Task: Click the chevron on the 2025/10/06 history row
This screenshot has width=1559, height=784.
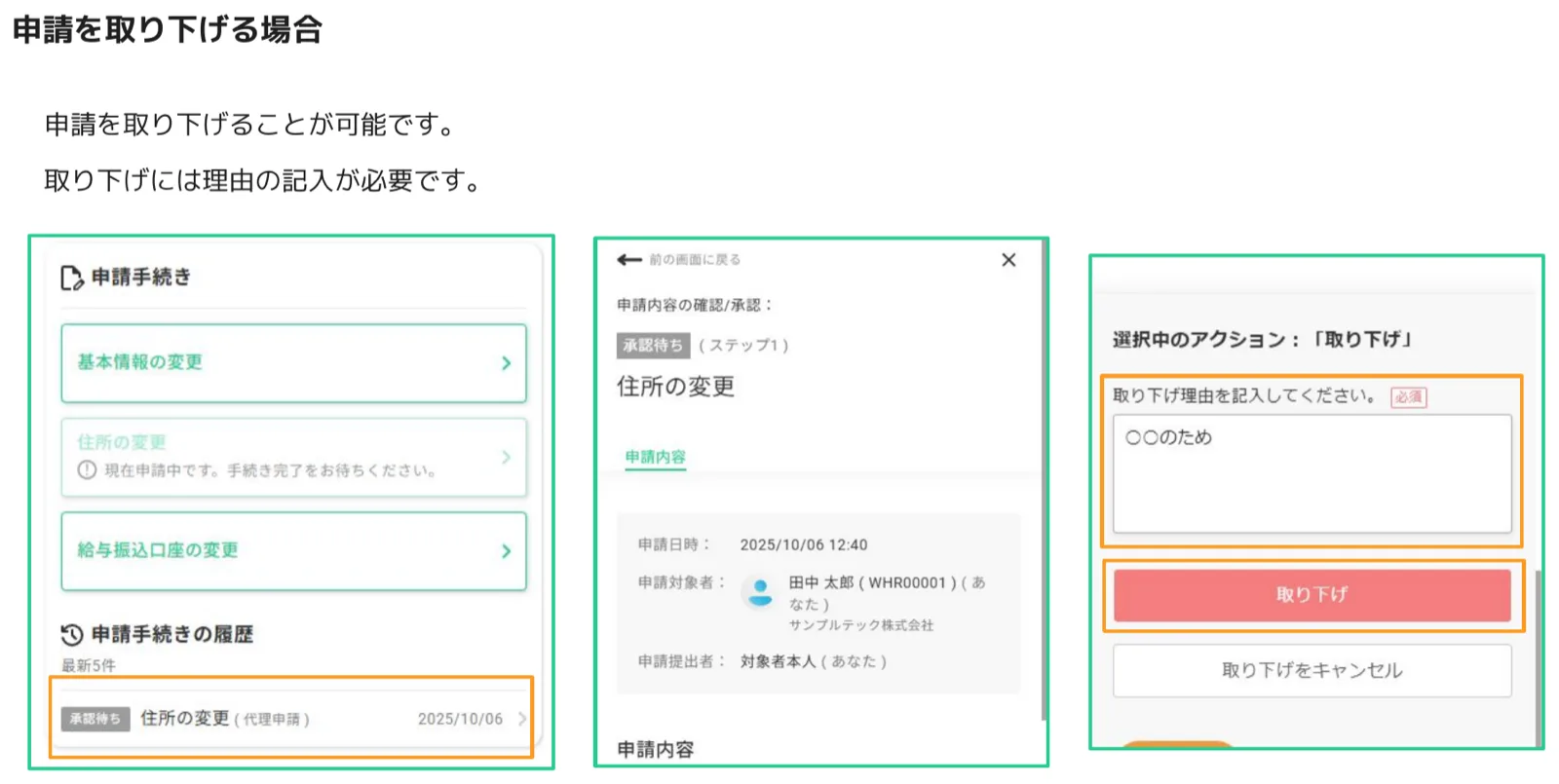Action: click(522, 719)
